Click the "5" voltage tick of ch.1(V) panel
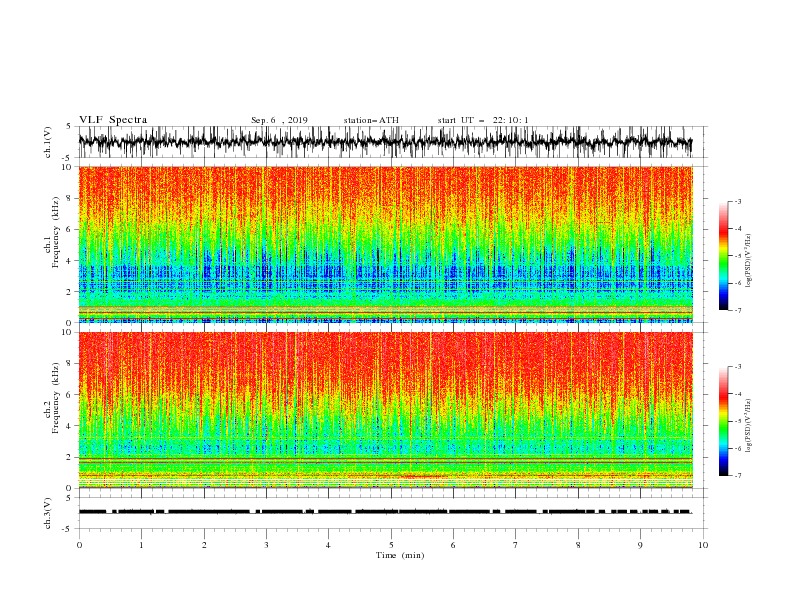The width and height of the screenshot is (792, 612). (x=69, y=126)
